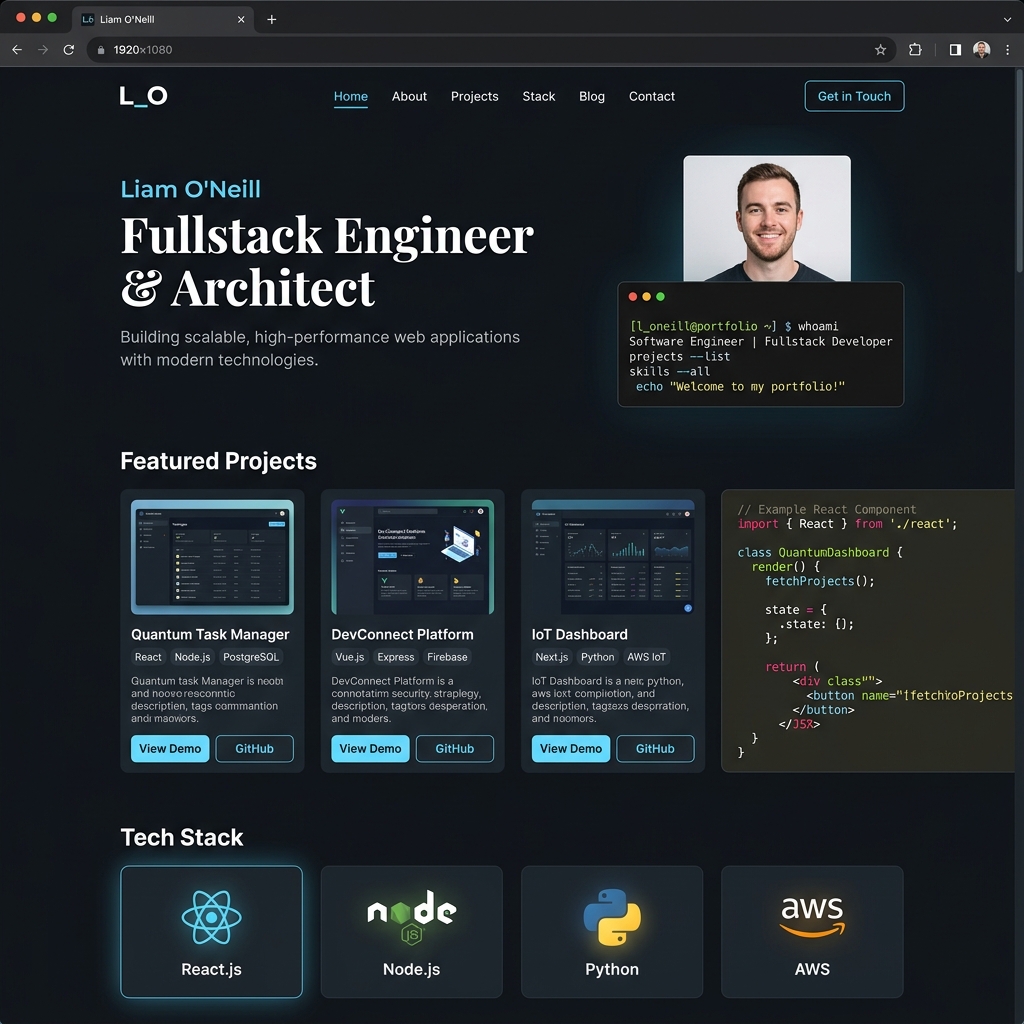Click the Featured Projects heading
This screenshot has height=1024, width=1024.
pyautogui.click(x=218, y=461)
